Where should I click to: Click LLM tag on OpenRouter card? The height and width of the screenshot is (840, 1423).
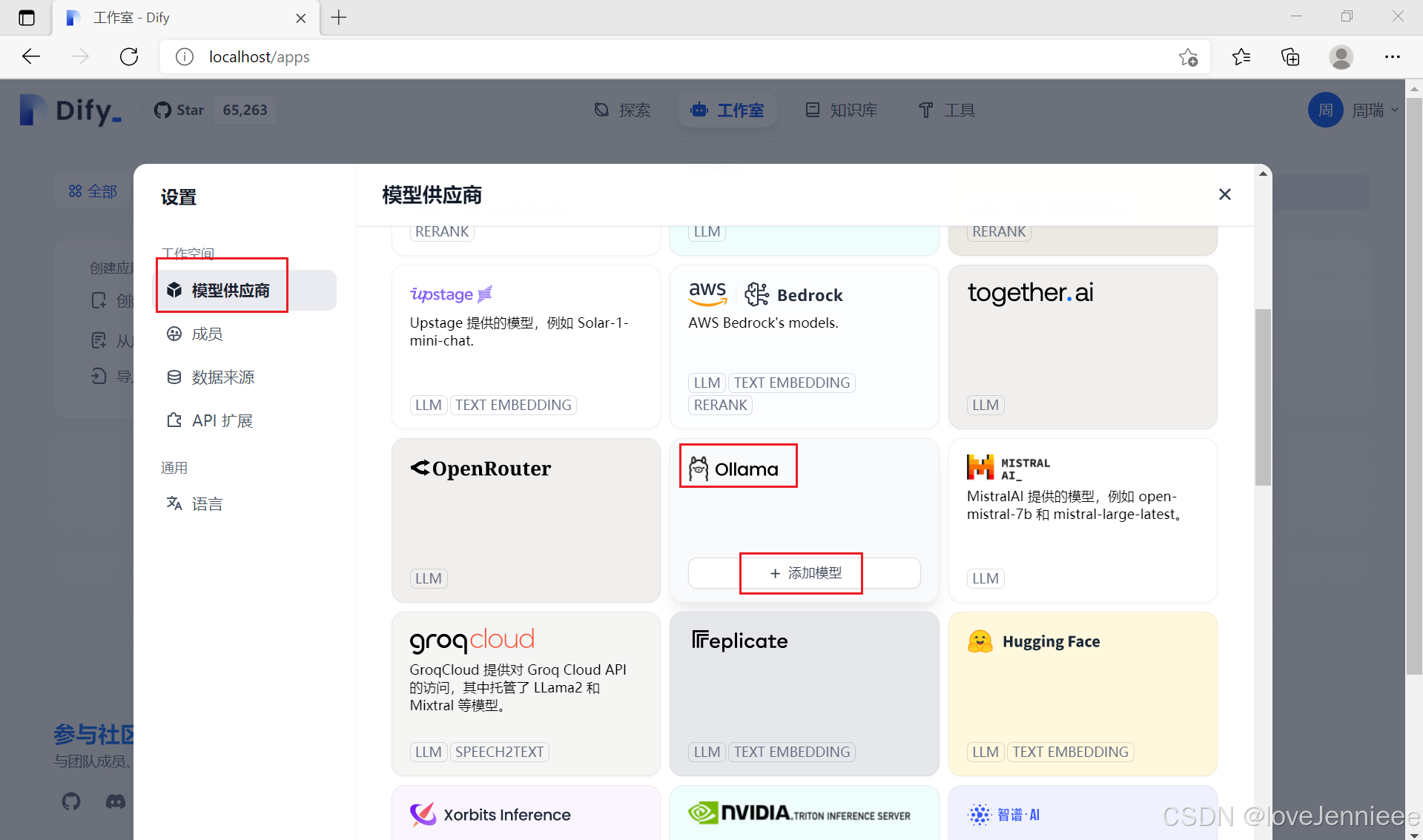(x=429, y=578)
